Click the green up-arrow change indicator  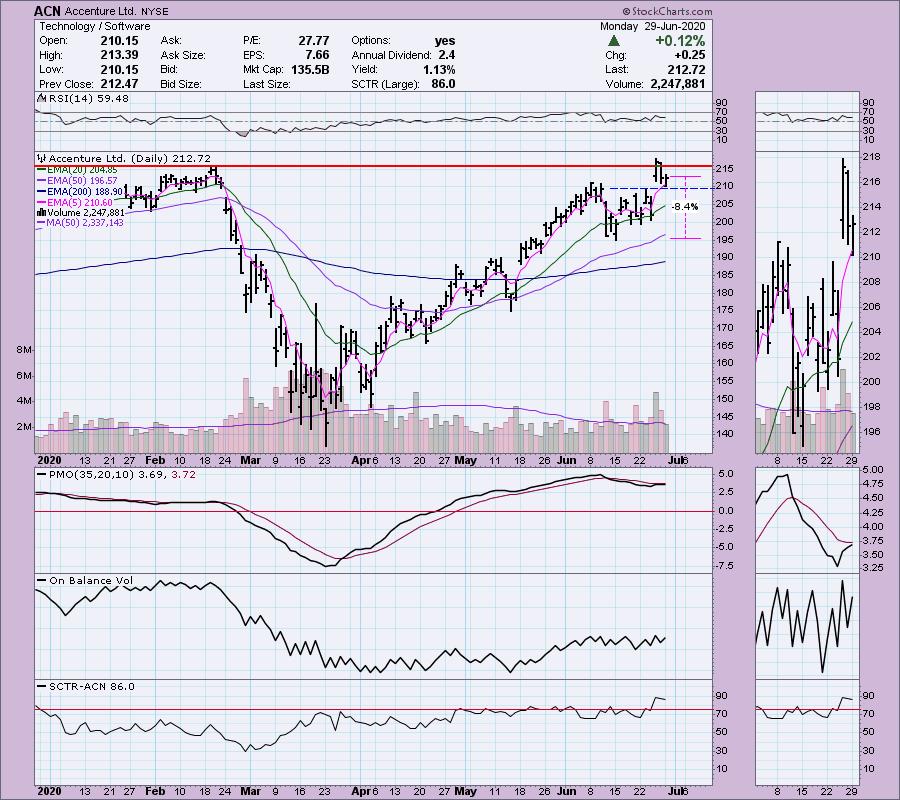(614, 41)
